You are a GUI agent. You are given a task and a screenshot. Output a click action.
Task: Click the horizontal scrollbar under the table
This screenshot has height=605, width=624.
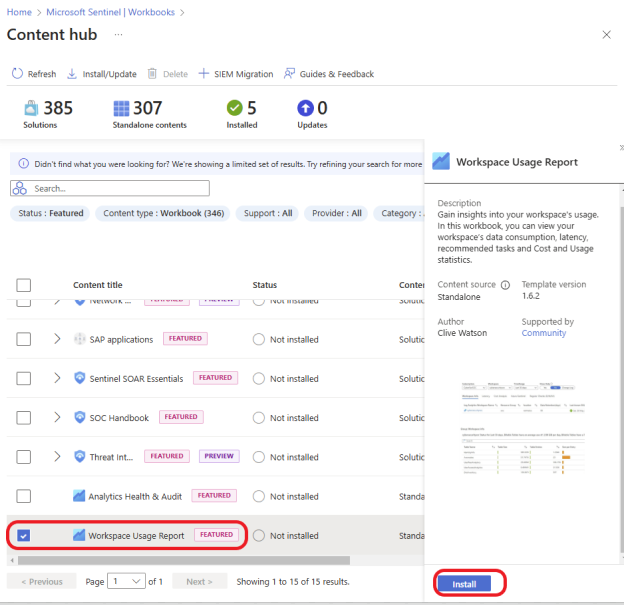click(184, 560)
